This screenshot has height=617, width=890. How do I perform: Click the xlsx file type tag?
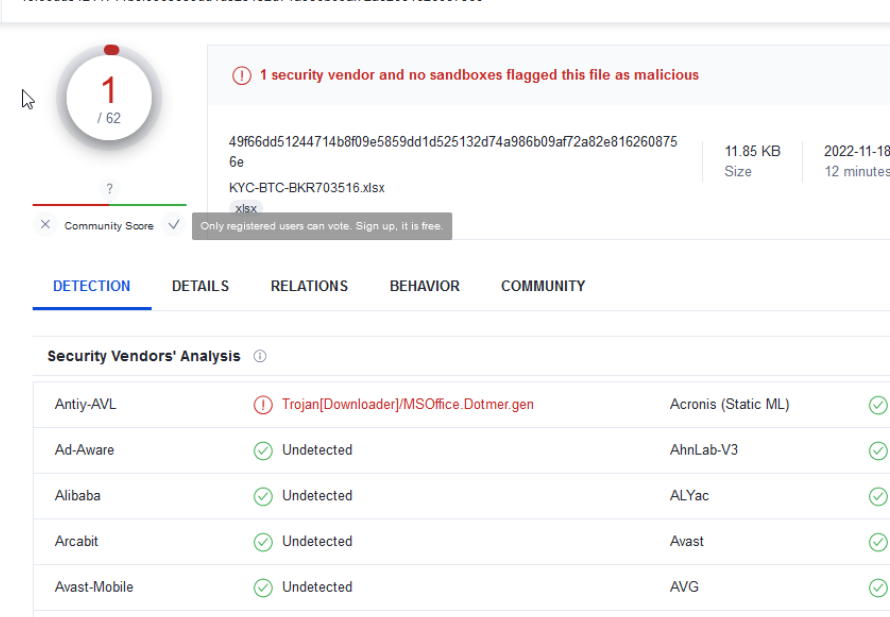246,208
